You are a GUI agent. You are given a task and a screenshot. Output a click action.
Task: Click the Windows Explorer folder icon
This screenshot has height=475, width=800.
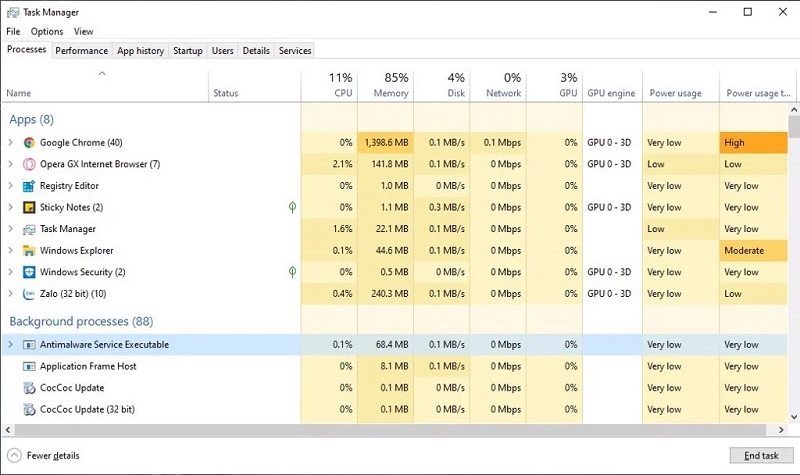[29, 251]
